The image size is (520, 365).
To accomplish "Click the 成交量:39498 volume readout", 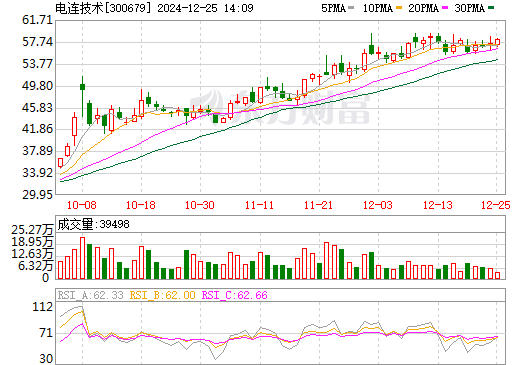I will coord(93,224).
